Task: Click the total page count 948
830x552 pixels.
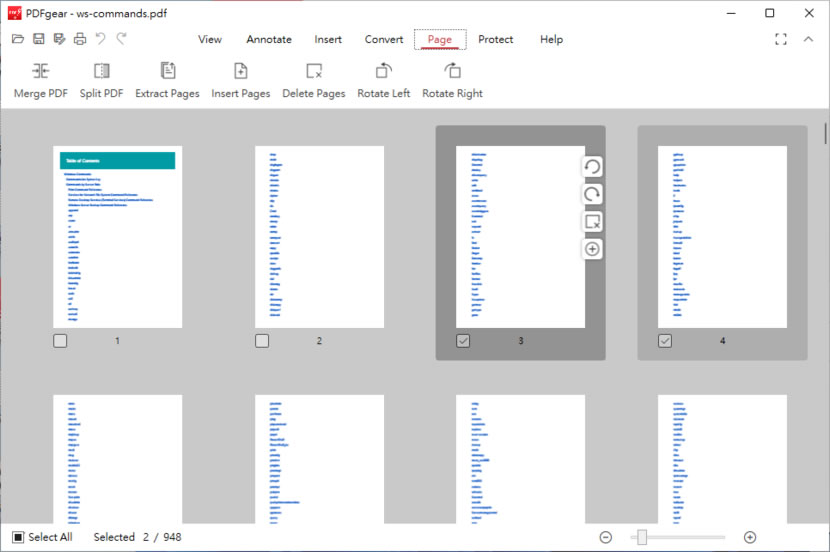Action: coord(173,537)
